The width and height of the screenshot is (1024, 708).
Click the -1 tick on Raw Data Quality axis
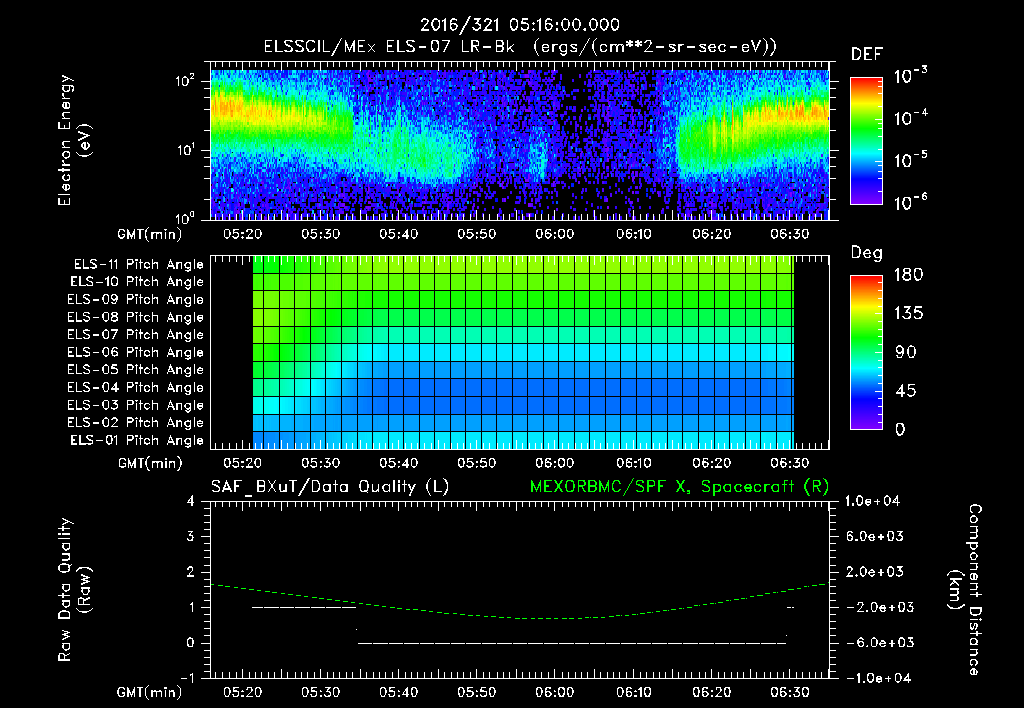tap(187, 678)
